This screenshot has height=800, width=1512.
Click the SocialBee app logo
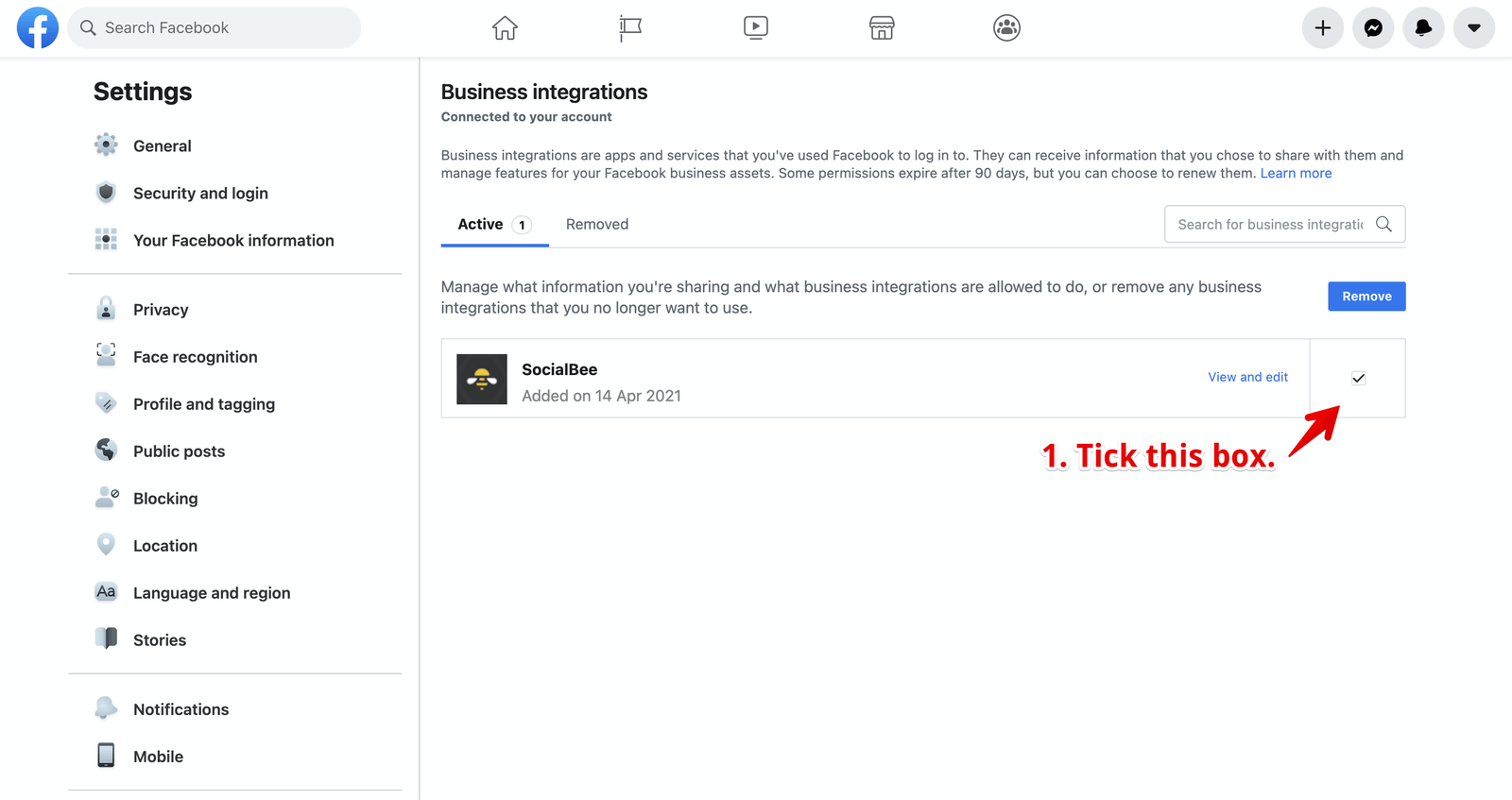(x=482, y=380)
